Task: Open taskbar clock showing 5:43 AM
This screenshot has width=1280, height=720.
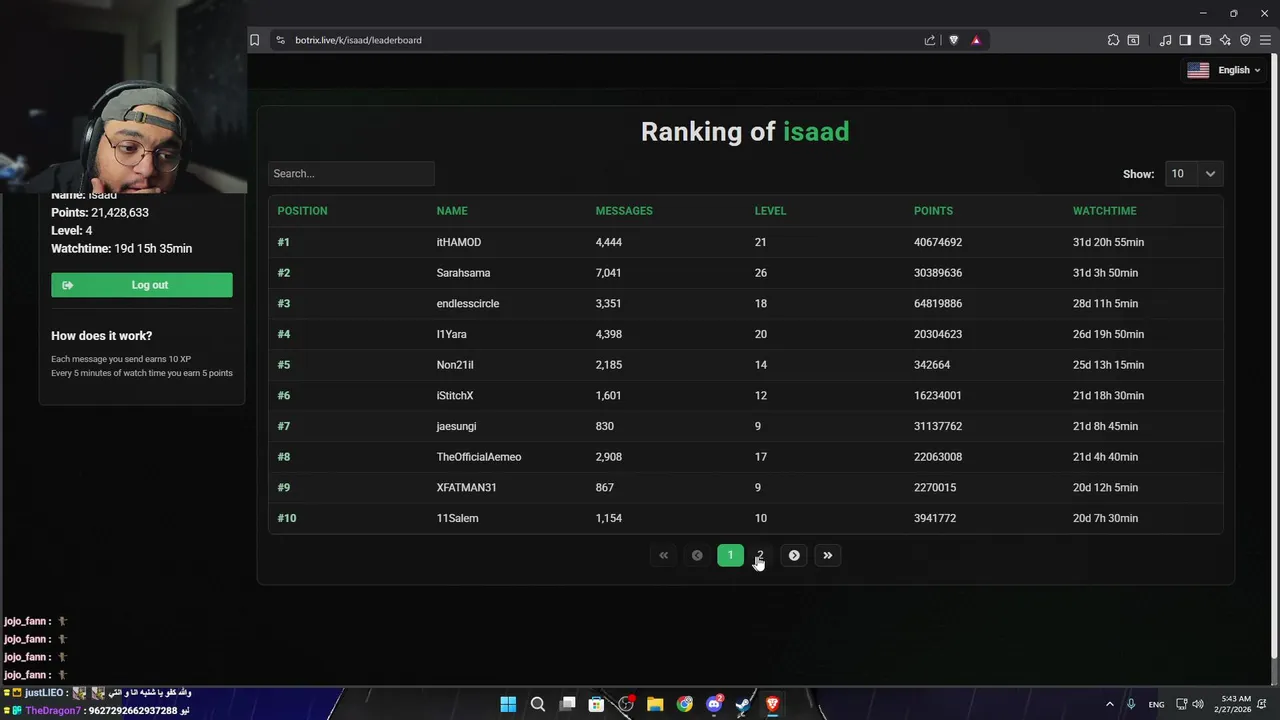Action: (x=1236, y=704)
